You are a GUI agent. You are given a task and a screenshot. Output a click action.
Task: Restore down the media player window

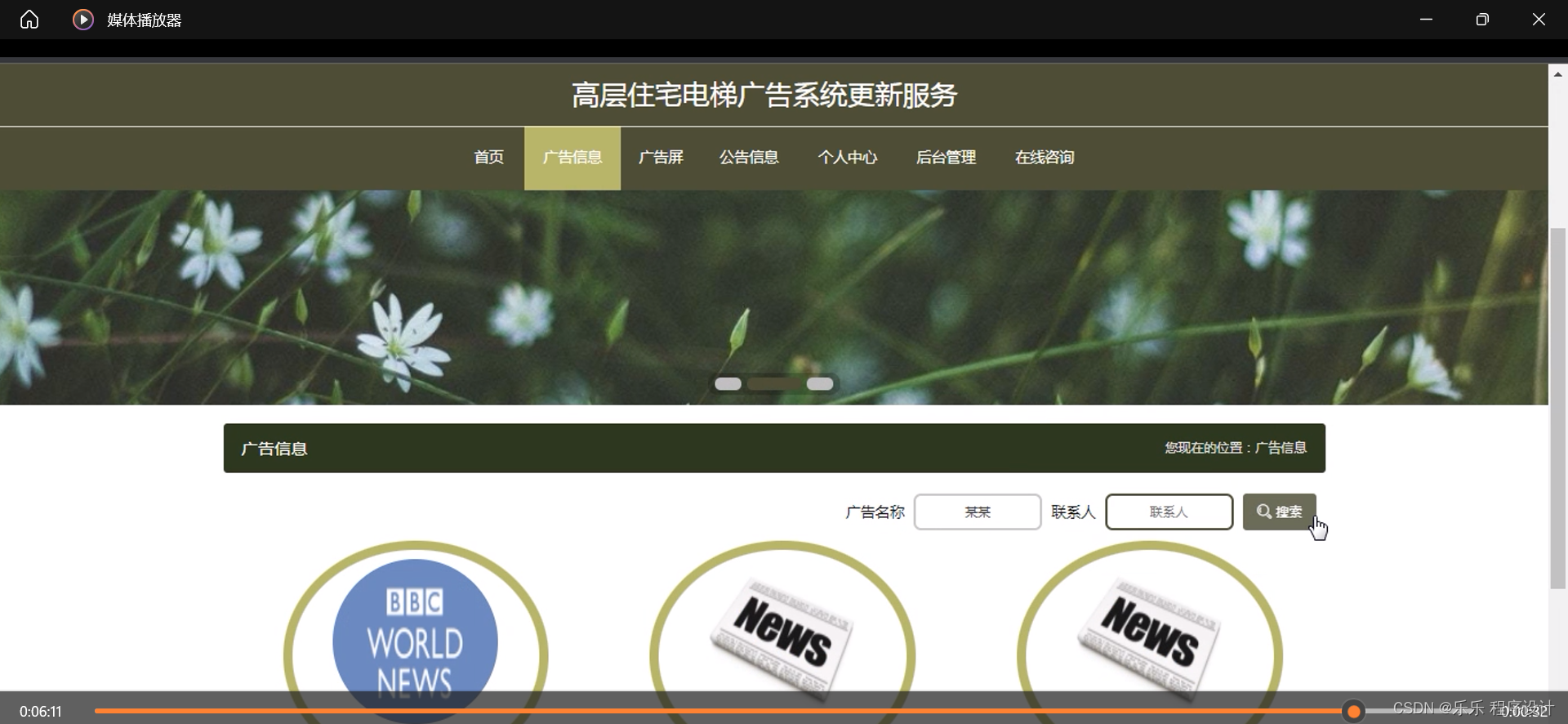pyautogui.click(x=1482, y=20)
